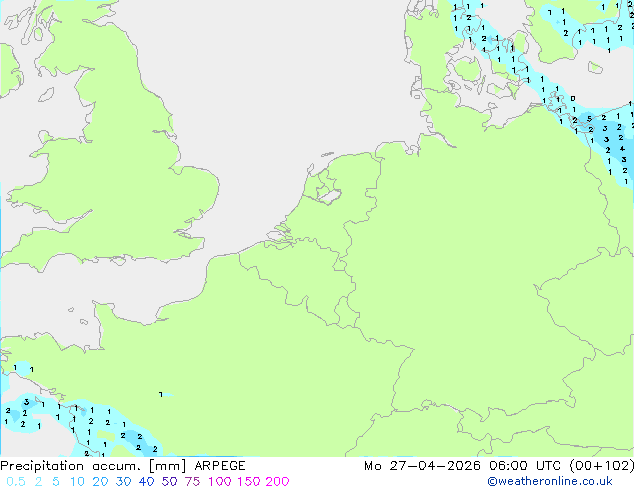Click the 5 legend value
This screenshot has width=634, height=490.
pyautogui.click(x=56, y=482)
